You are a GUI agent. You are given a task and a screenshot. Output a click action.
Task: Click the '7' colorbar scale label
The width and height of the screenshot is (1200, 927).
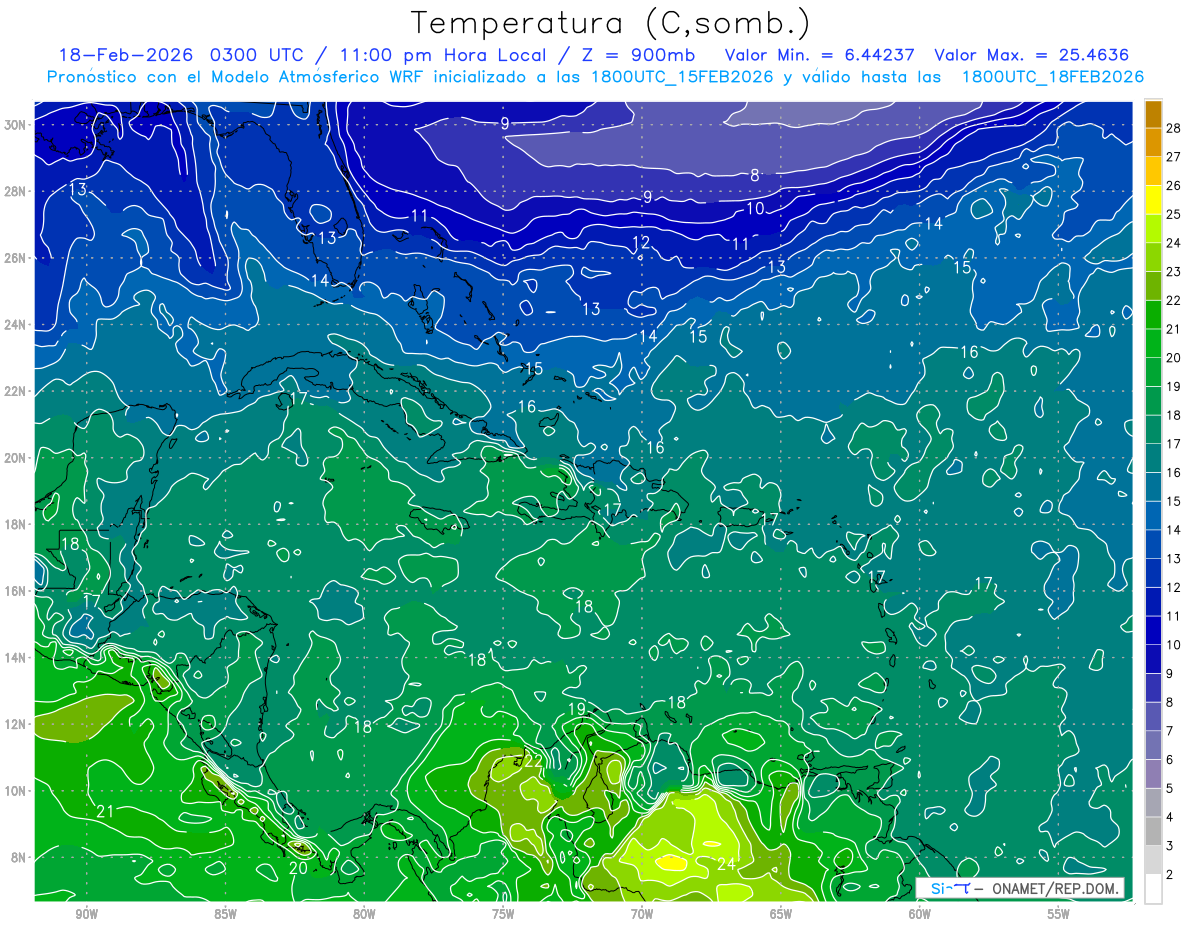(1170, 731)
